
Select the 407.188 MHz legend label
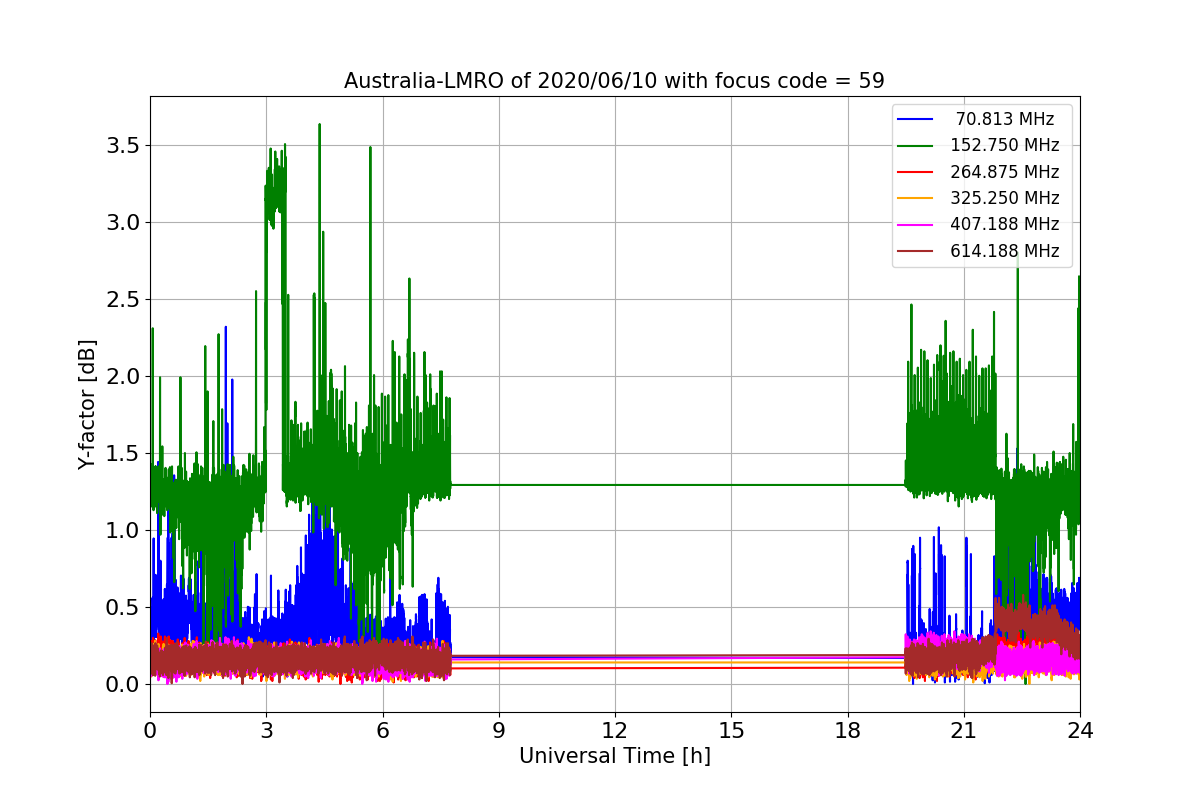click(1005, 225)
